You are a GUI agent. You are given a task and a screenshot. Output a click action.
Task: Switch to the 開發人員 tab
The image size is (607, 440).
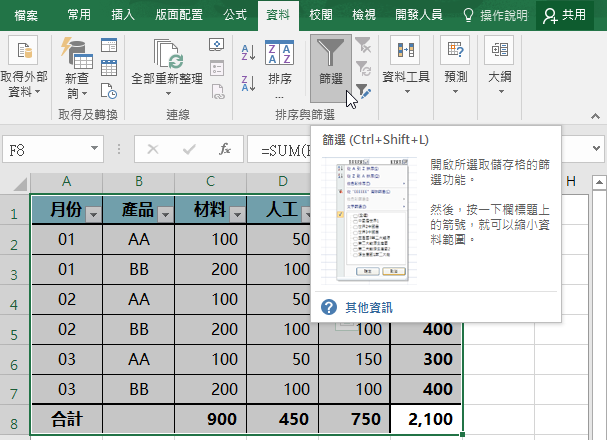(418, 15)
